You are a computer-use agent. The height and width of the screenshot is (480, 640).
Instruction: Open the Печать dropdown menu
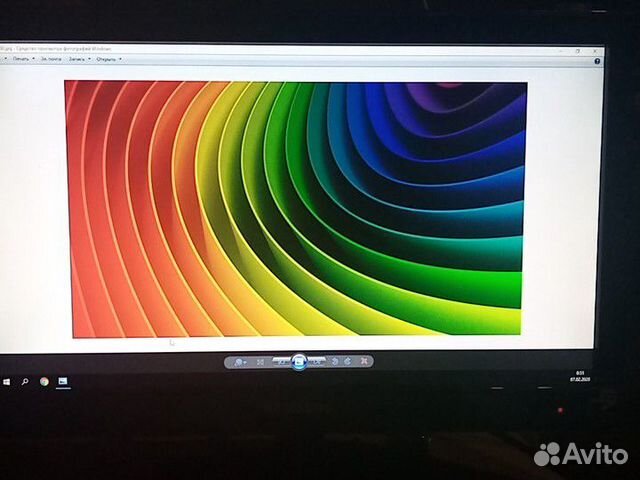20,58
